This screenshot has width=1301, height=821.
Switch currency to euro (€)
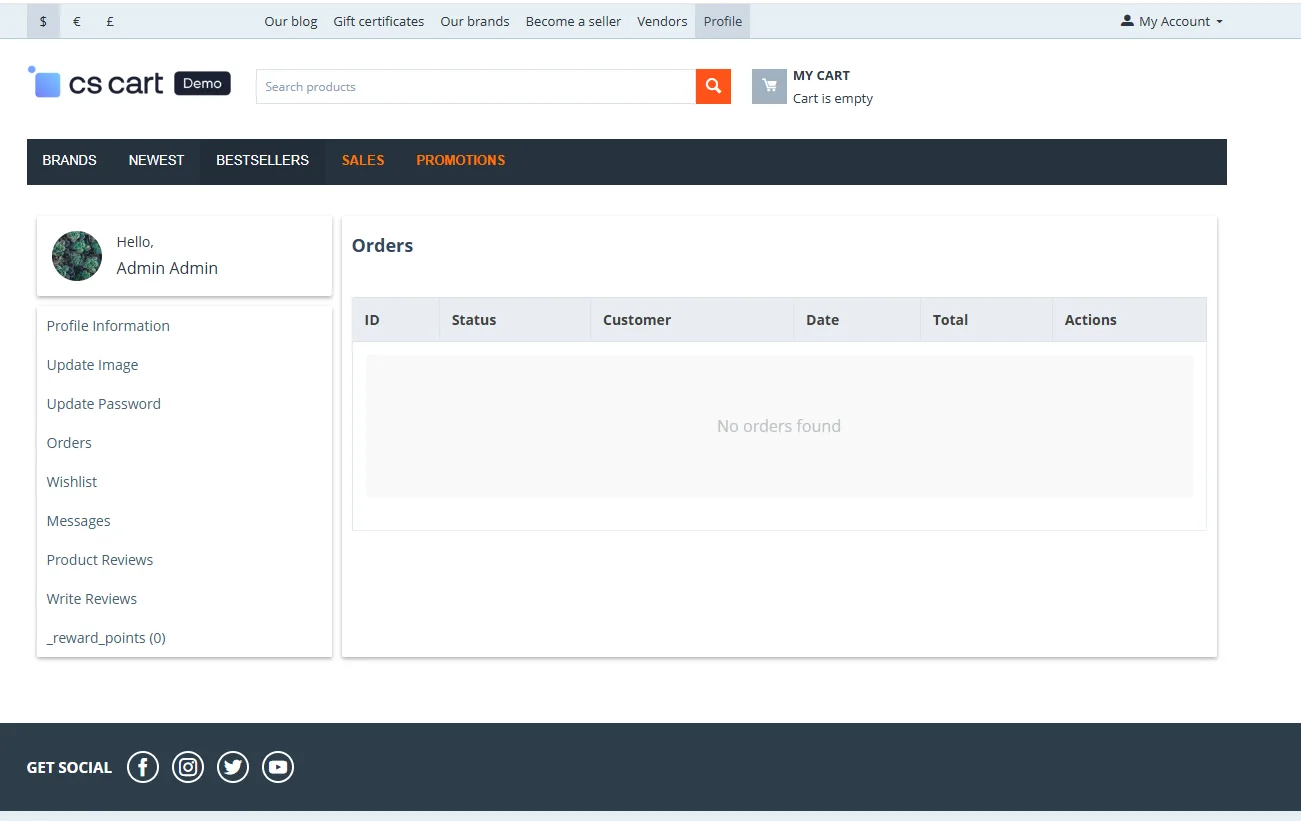[77, 21]
